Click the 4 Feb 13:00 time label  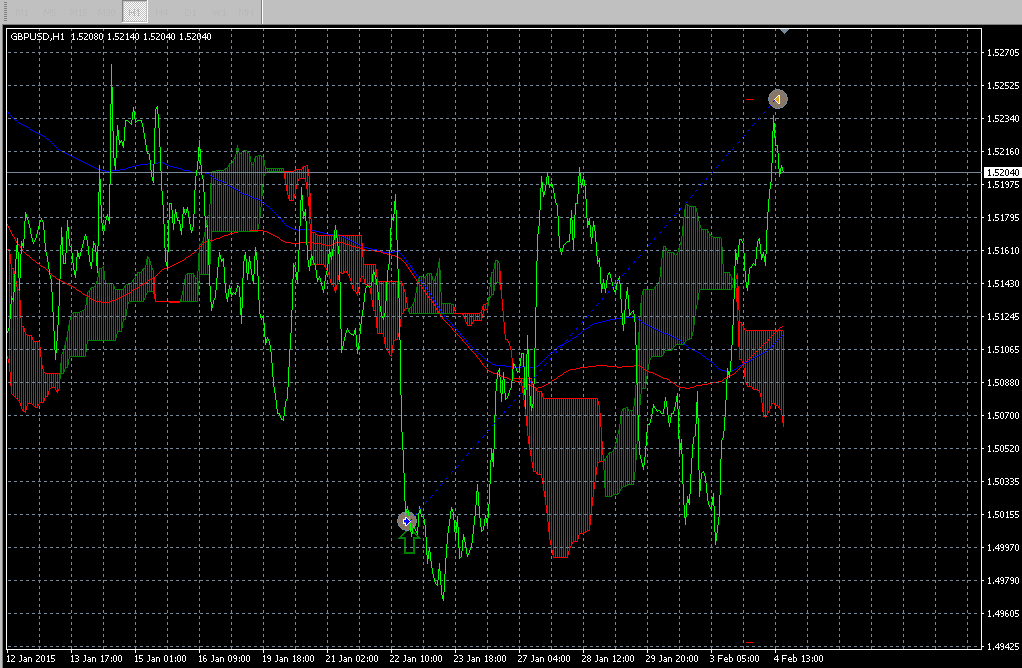[798, 659]
